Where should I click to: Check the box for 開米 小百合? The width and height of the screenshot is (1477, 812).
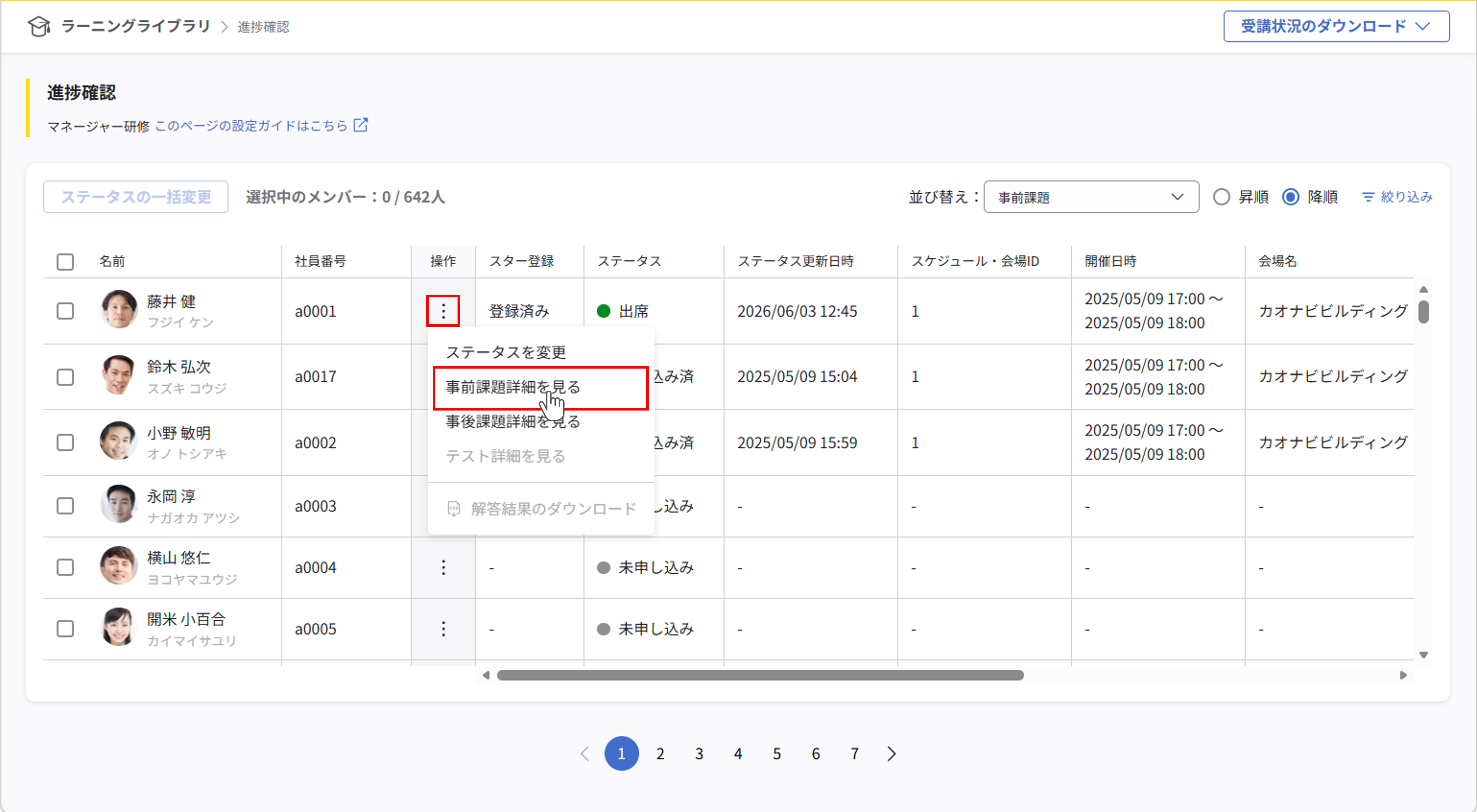(x=65, y=628)
